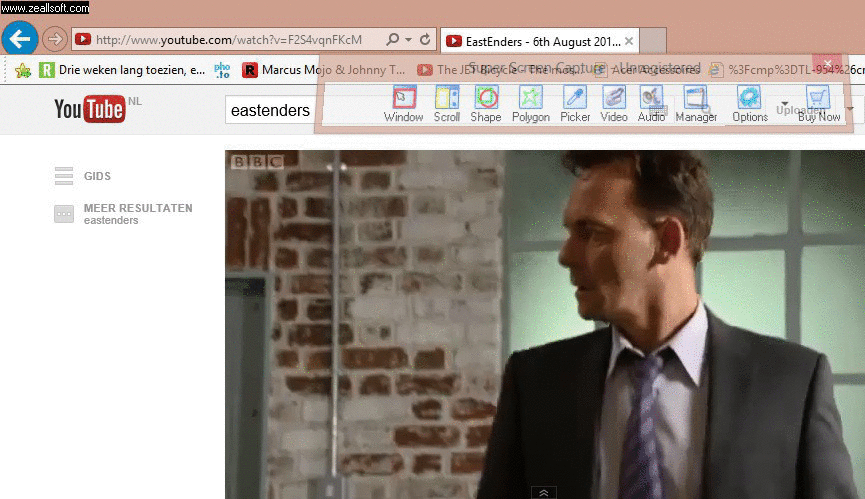Click the YouTube logo

coord(90,109)
